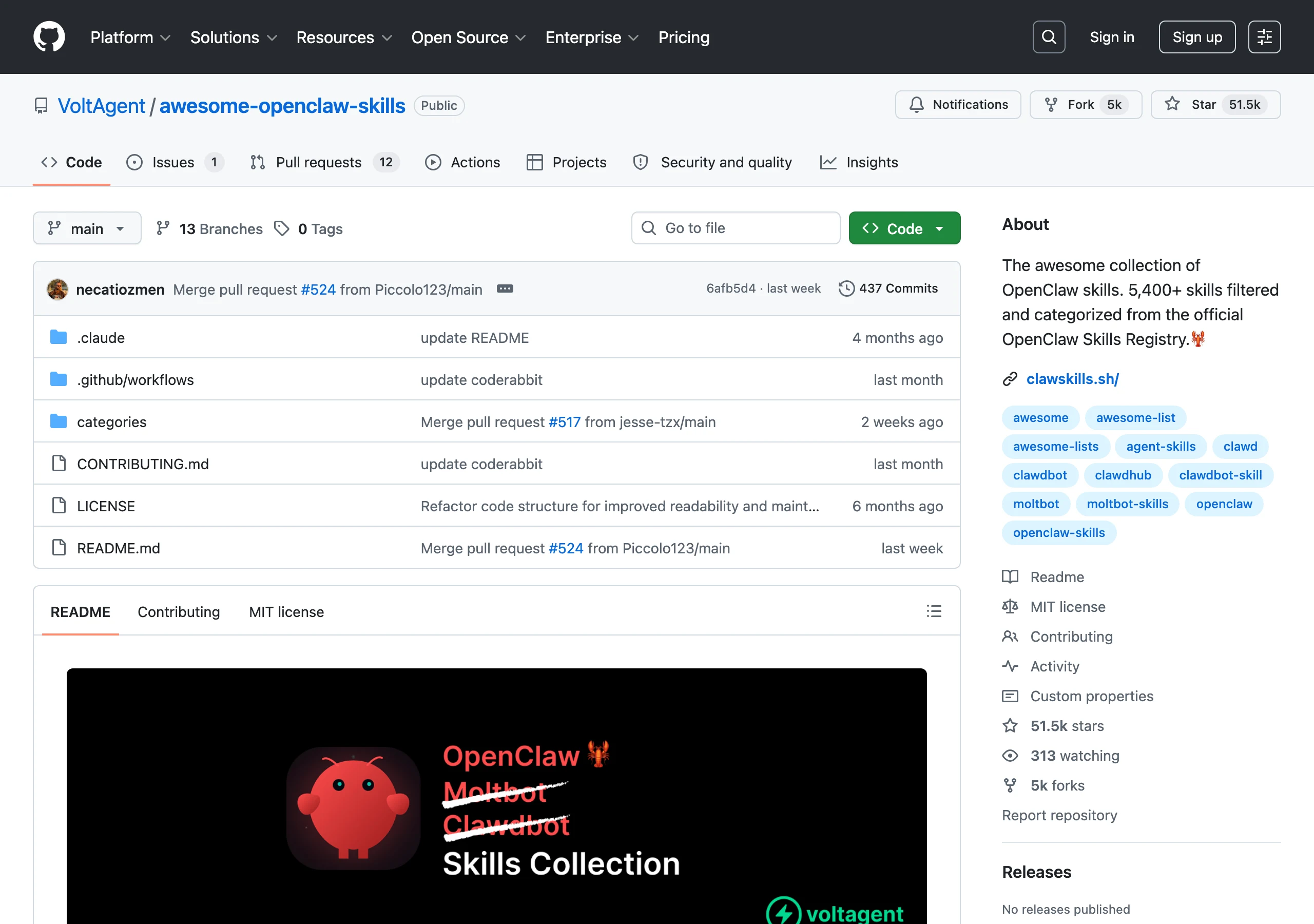Image resolution: width=1314 pixels, height=924 pixels.
Task: Expand the Resources menu
Action: 344,37
